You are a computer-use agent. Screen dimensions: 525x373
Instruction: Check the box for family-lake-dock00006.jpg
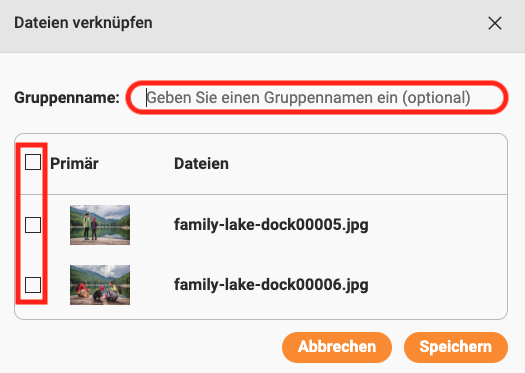[x=33, y=285]
